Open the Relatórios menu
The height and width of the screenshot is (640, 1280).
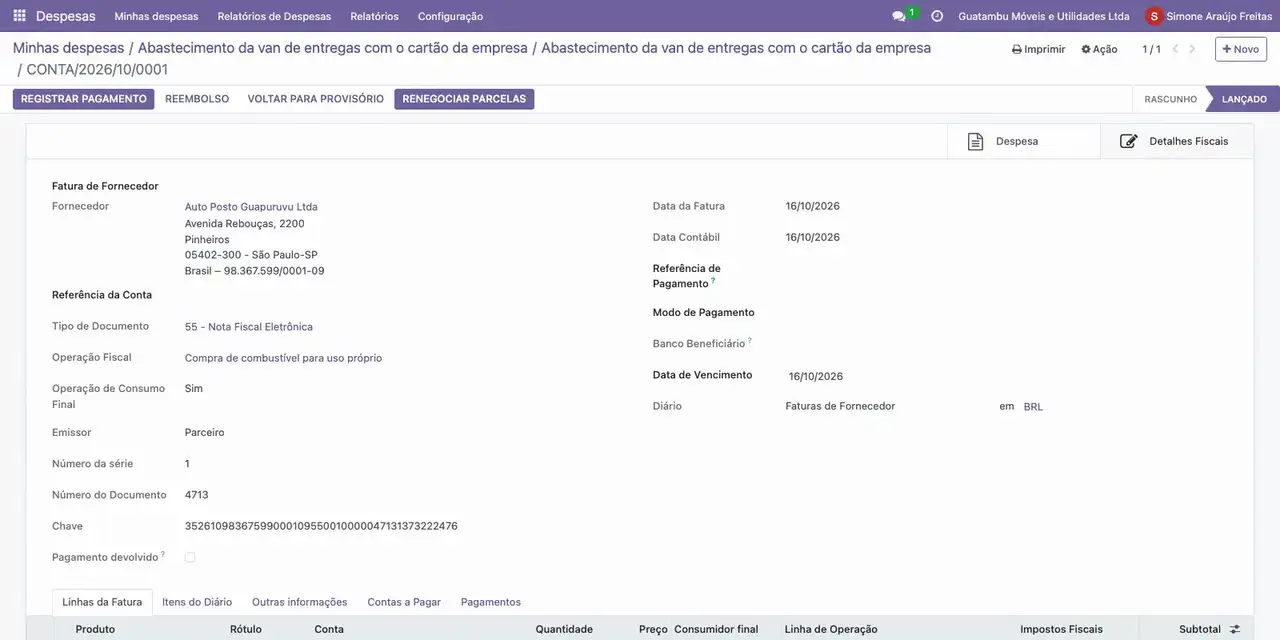pos(374,16)
